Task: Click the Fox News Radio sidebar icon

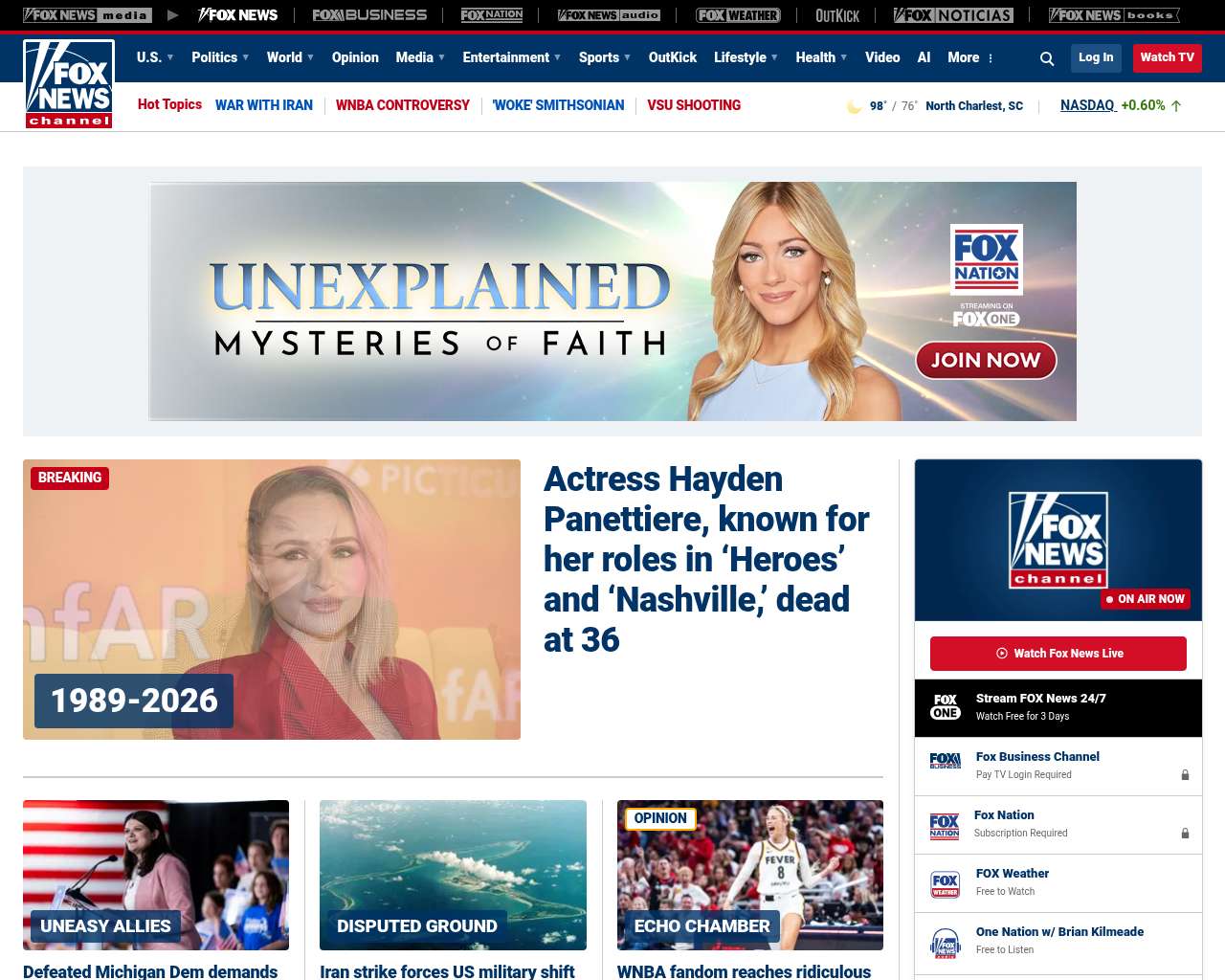Action: click(946, 943)
